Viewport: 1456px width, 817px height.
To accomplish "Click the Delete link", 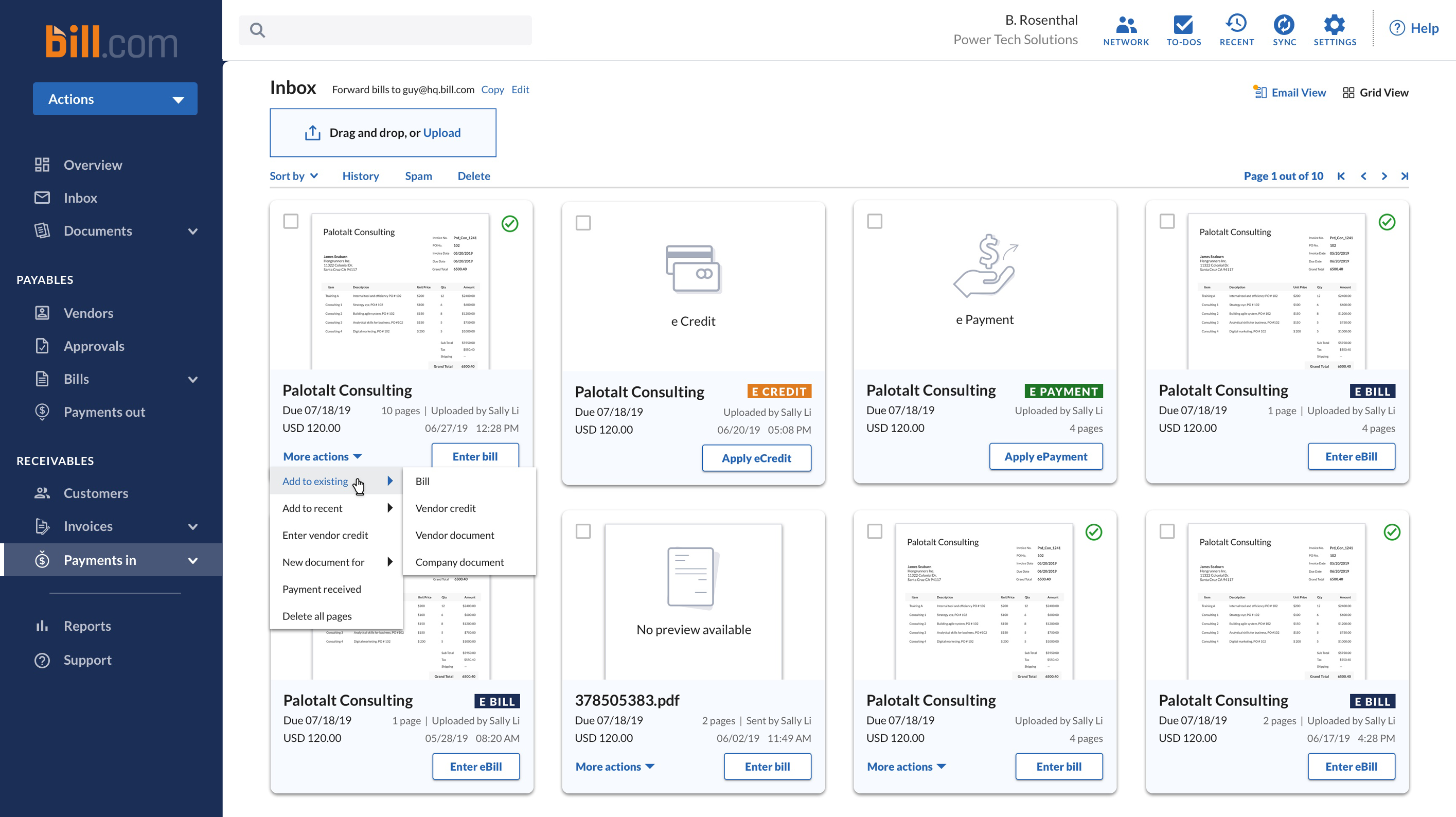I will pos(474,176).
